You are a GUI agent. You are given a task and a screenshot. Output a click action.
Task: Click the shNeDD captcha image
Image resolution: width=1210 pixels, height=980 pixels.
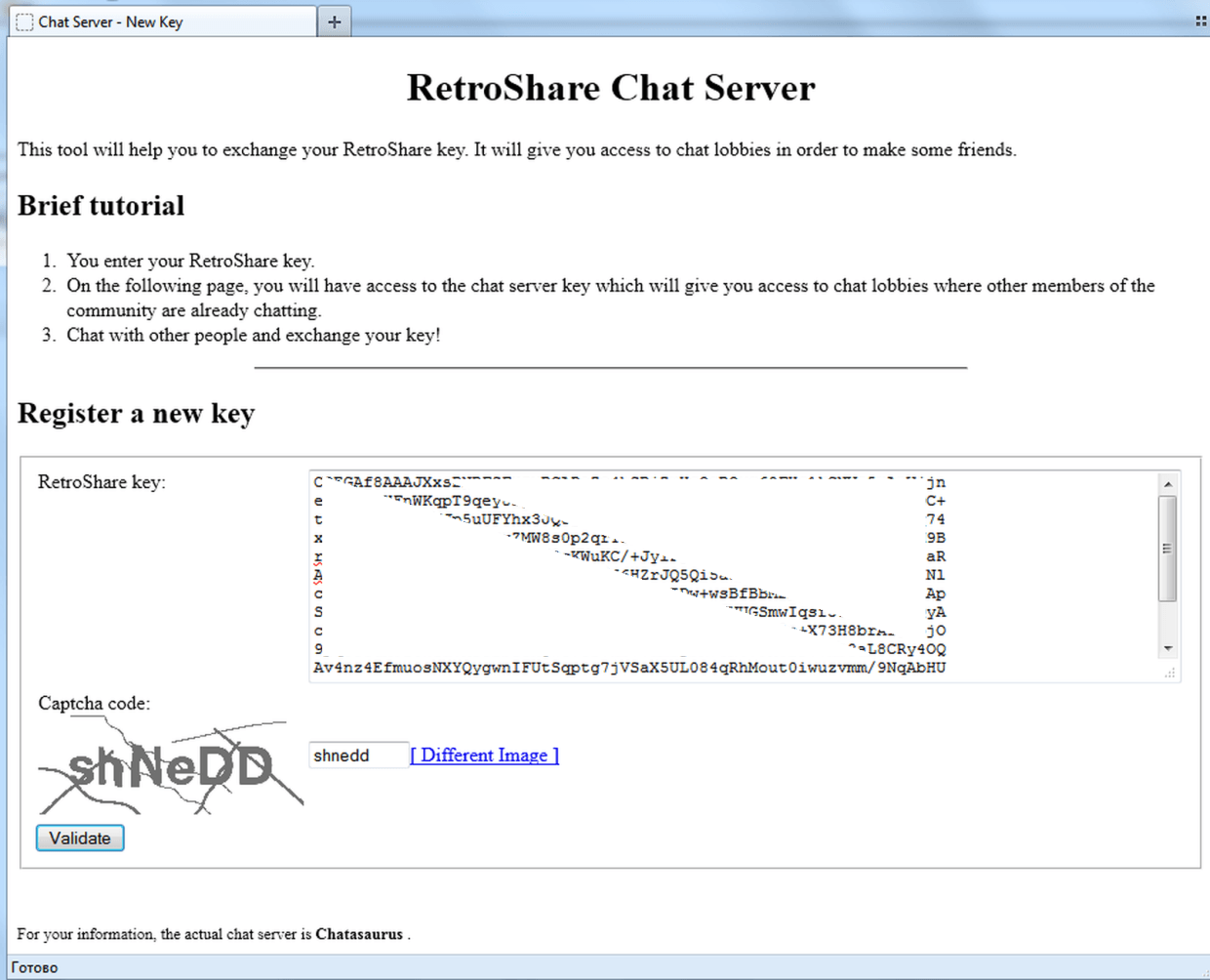(x=170, y=767)
